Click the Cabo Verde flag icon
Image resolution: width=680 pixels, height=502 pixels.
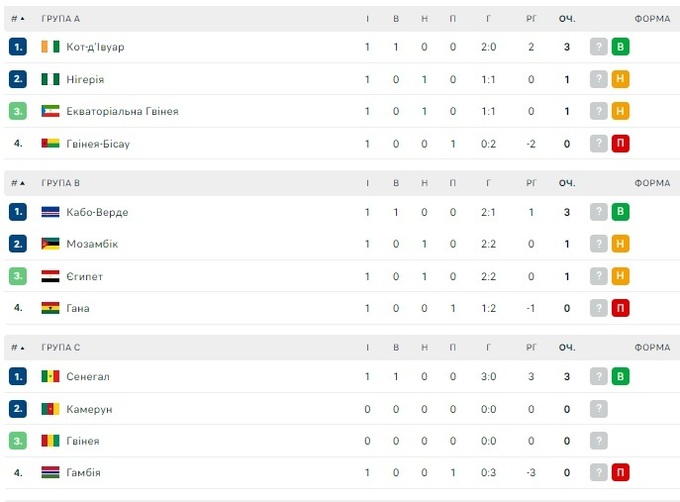(x=50, y=212)
